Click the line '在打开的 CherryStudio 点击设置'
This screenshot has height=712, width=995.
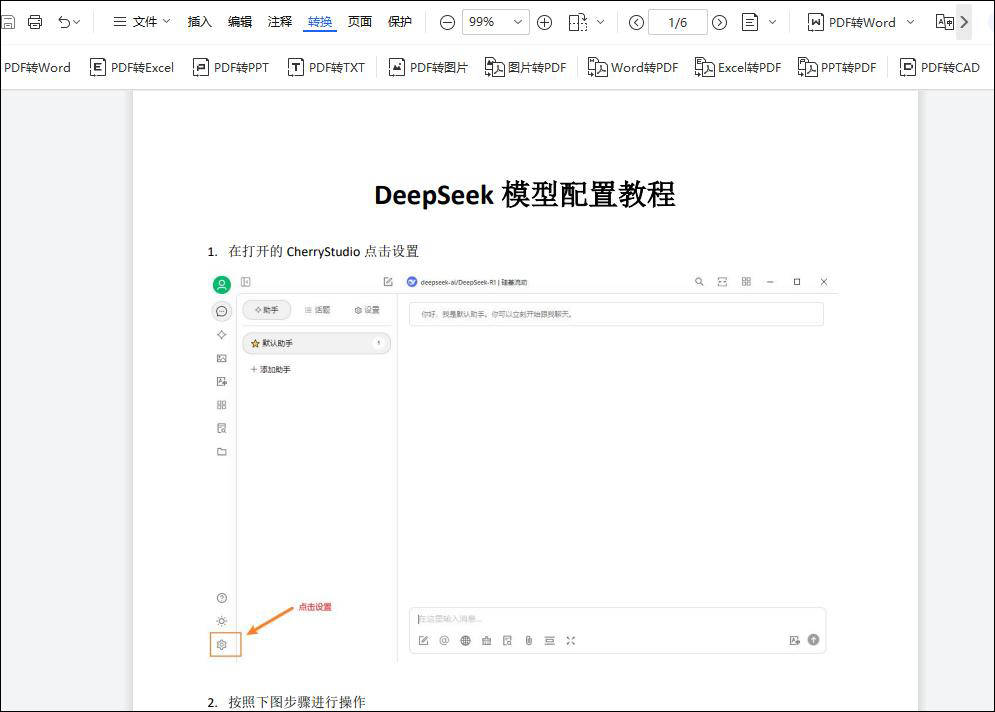click(x=324, y=251)
